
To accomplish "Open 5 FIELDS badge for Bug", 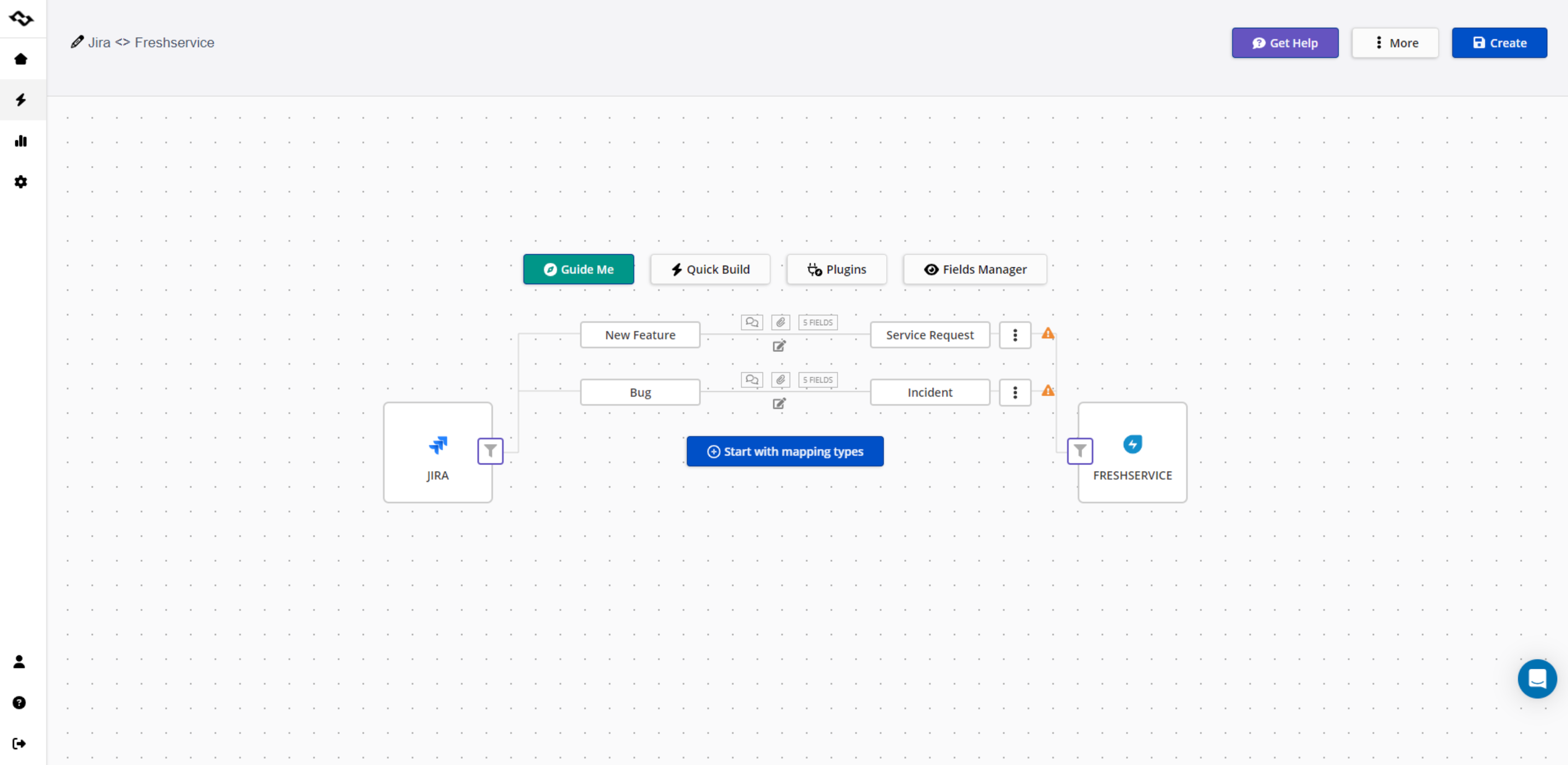I will pos(817,380).
